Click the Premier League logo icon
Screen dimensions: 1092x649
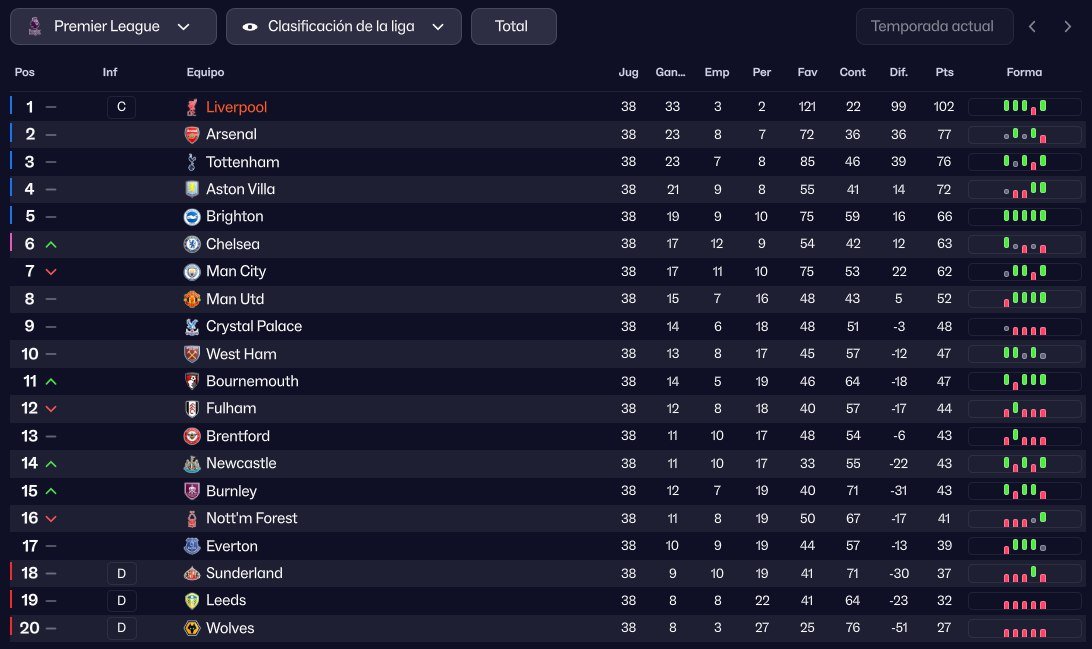tap(35, 26)
